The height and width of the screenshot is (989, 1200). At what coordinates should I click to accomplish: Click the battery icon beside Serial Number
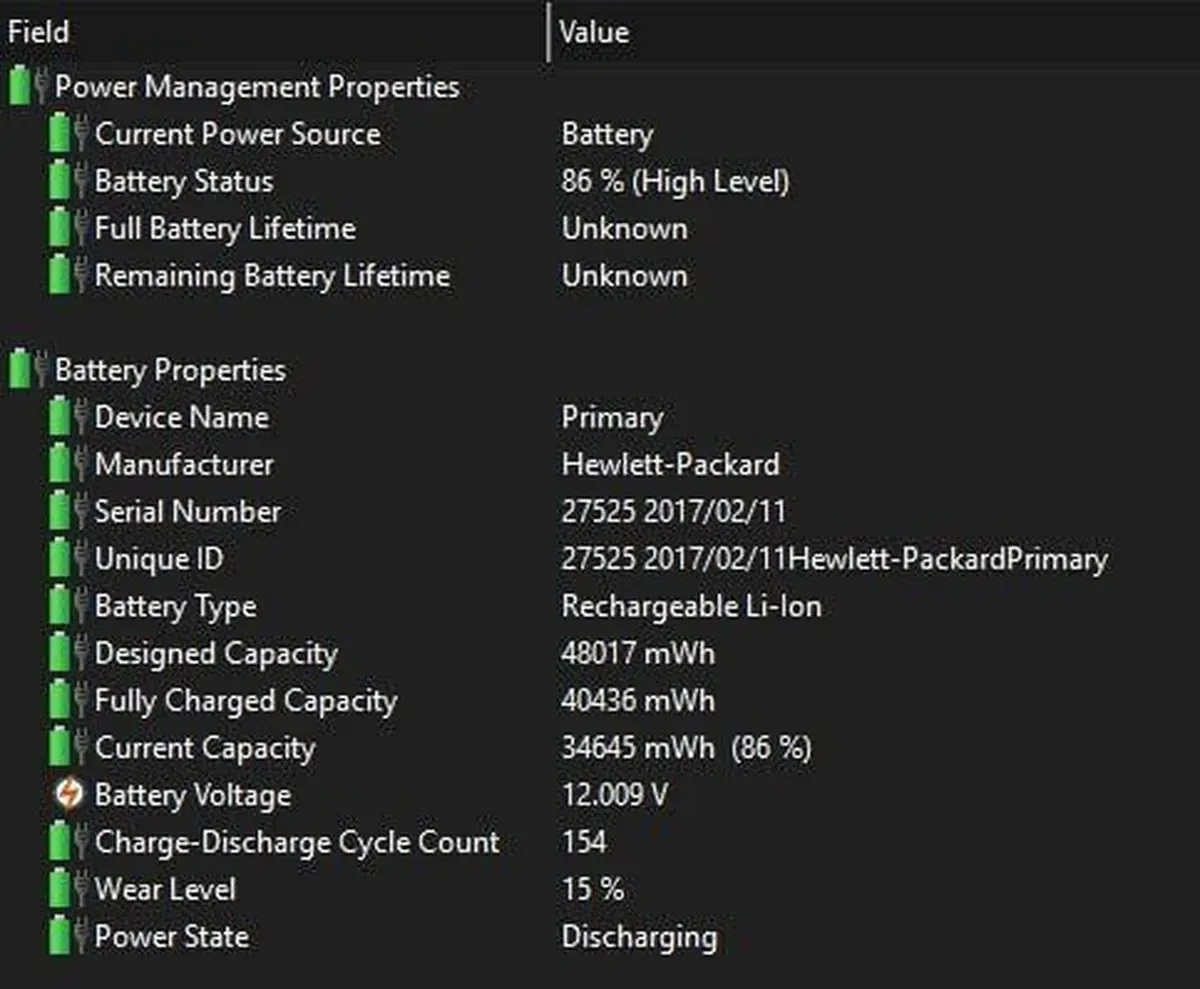tap(61, 512)
